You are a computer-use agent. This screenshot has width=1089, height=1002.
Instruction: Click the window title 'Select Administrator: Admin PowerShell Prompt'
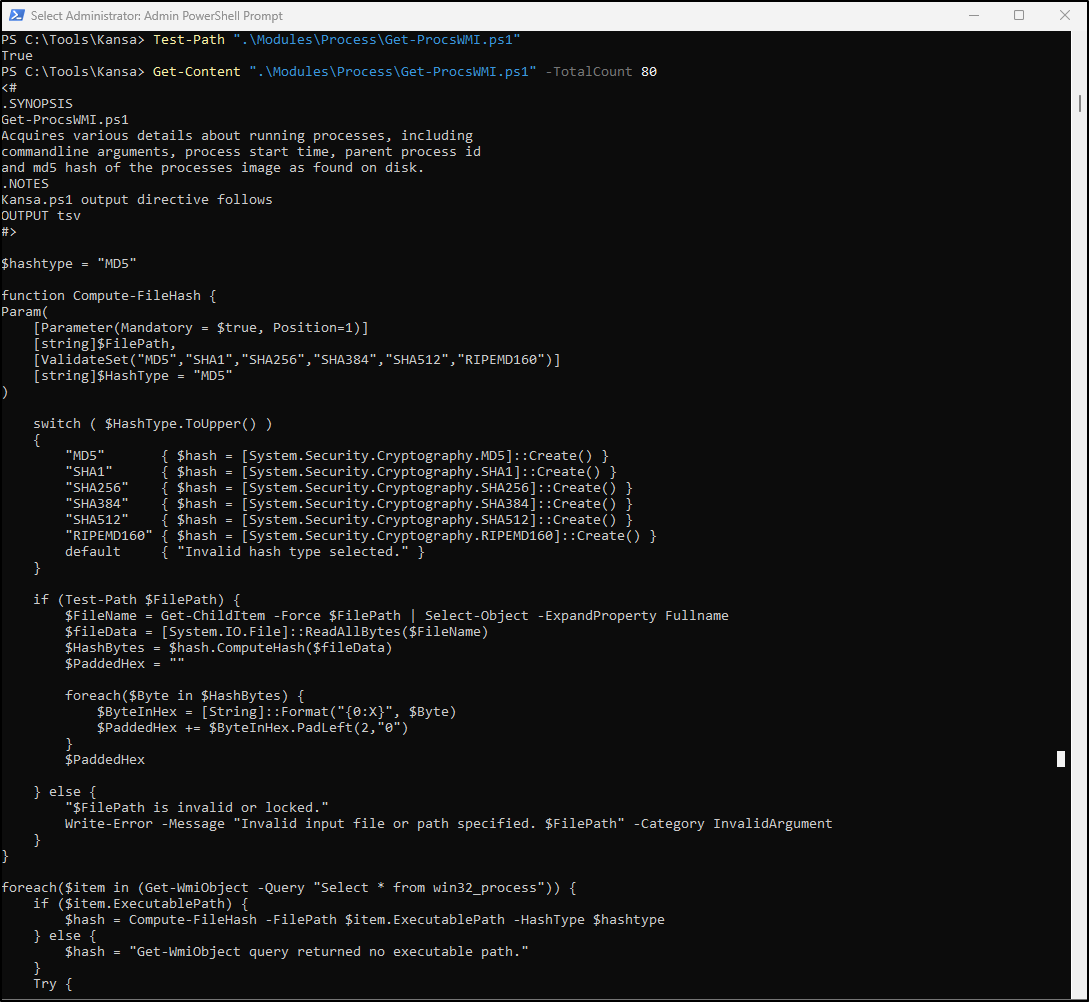[157, 15]
